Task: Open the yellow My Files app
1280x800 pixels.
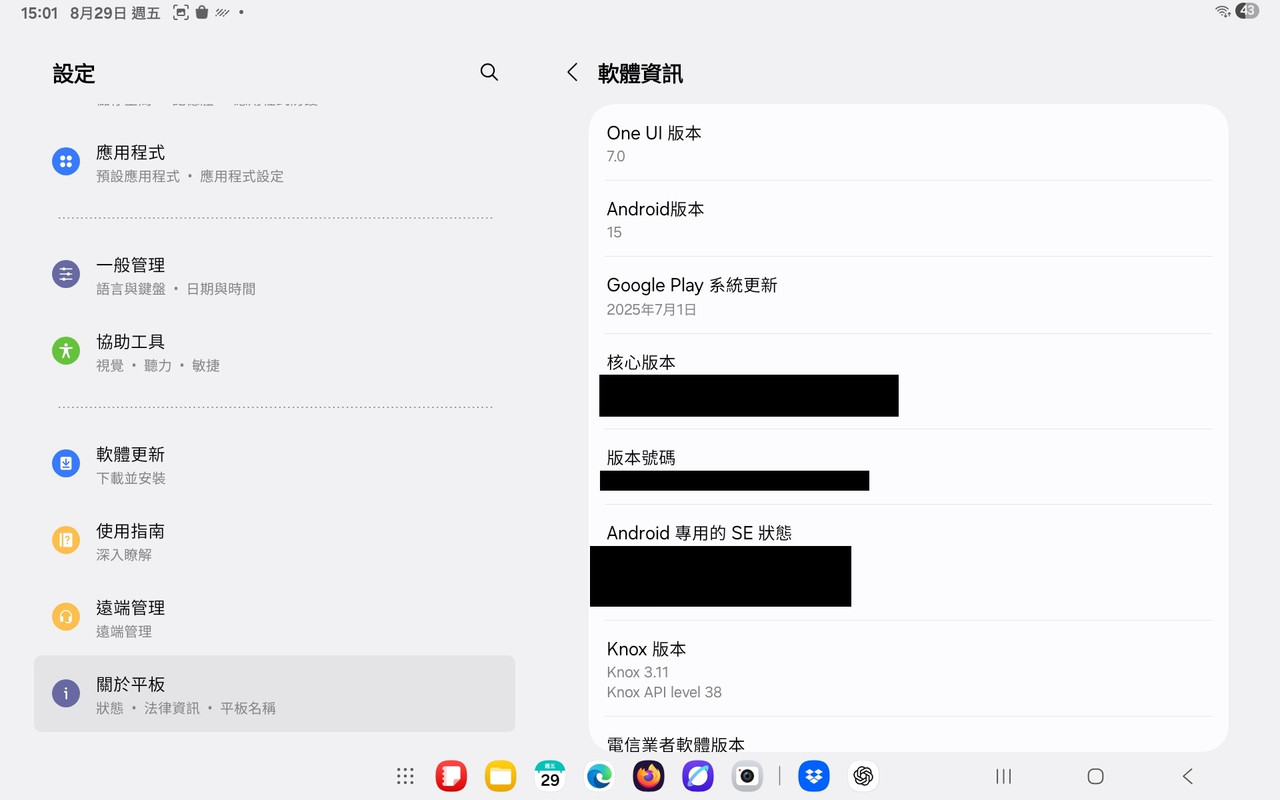Action: [x=501, y=776]
